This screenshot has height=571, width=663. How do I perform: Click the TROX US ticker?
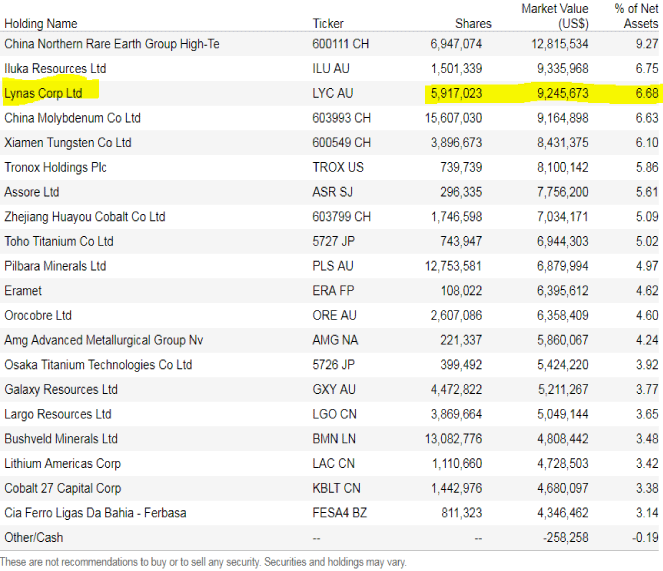[x=338, y=167]
